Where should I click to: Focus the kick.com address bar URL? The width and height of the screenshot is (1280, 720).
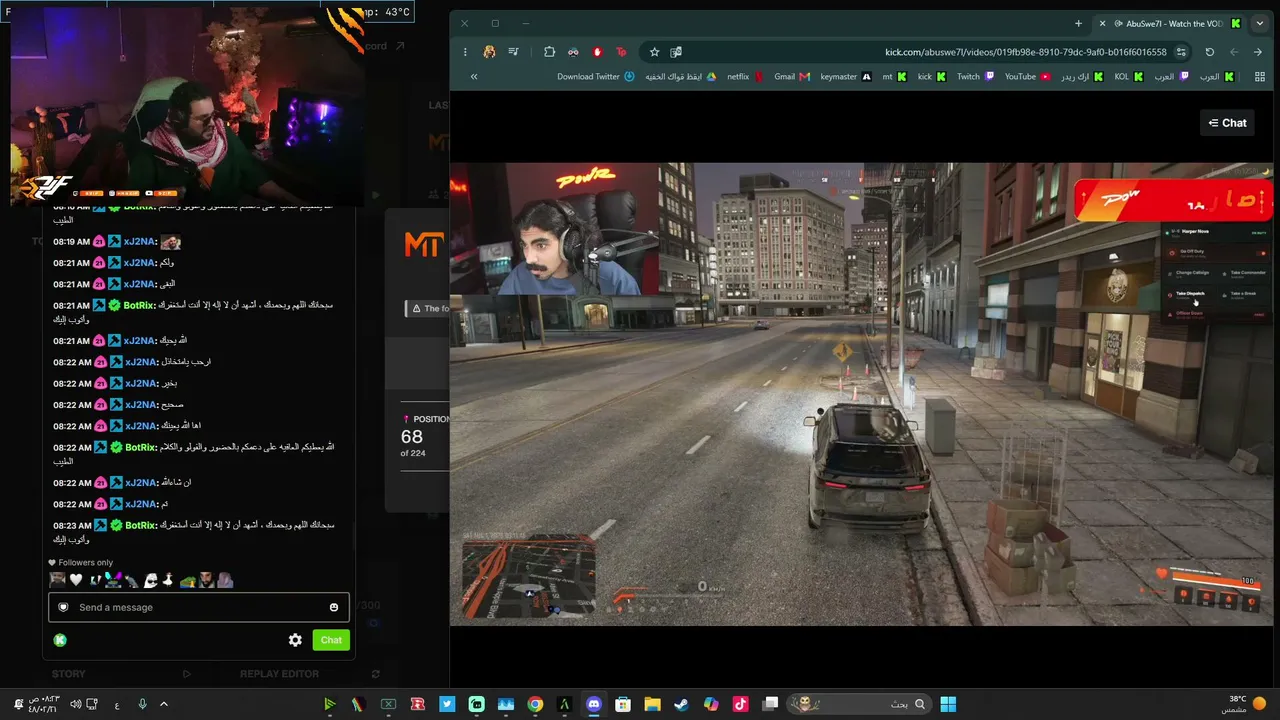(1025, 52)
